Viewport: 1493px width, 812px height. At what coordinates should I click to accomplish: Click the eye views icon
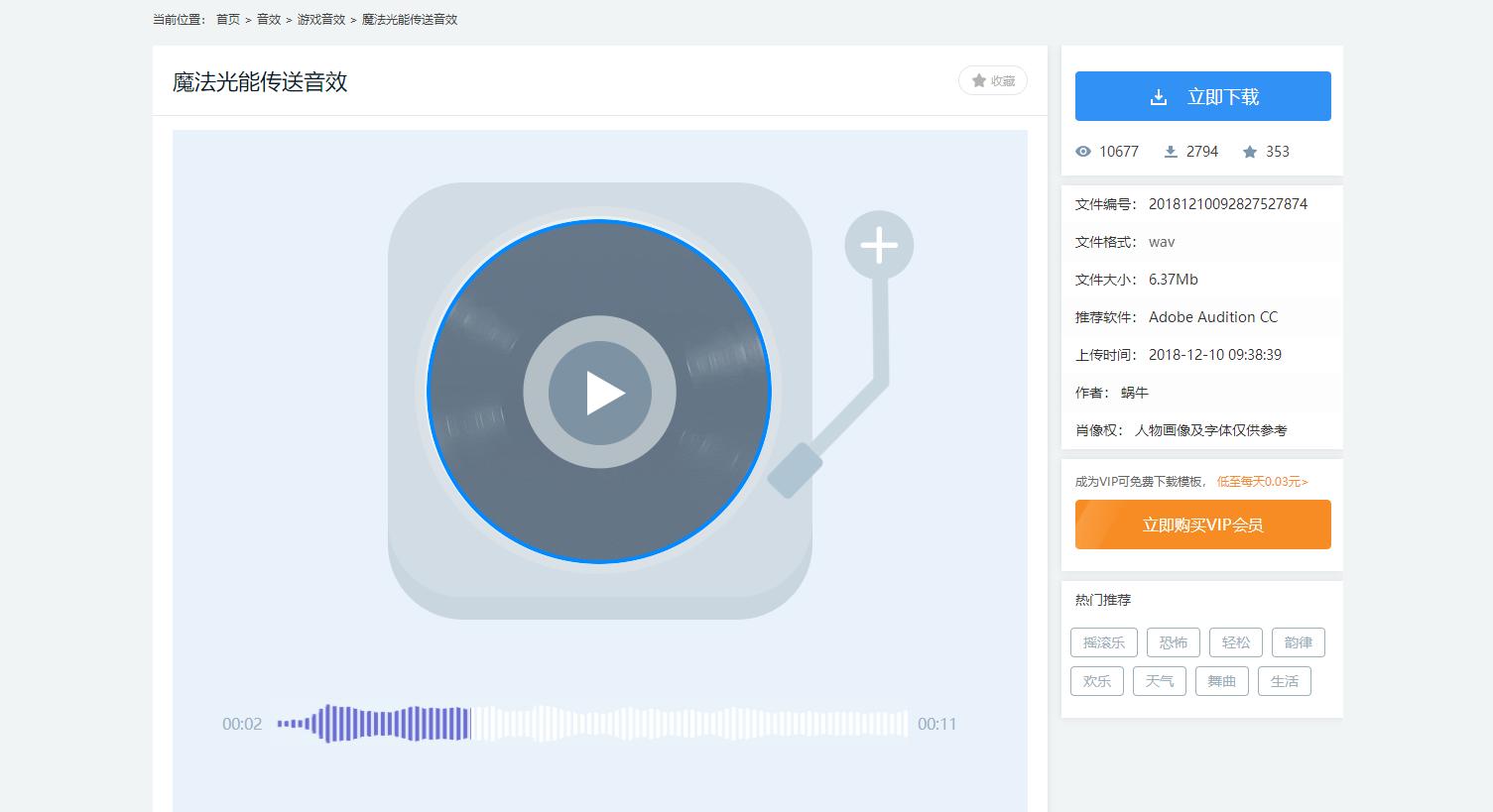(x=1083, y=152)
